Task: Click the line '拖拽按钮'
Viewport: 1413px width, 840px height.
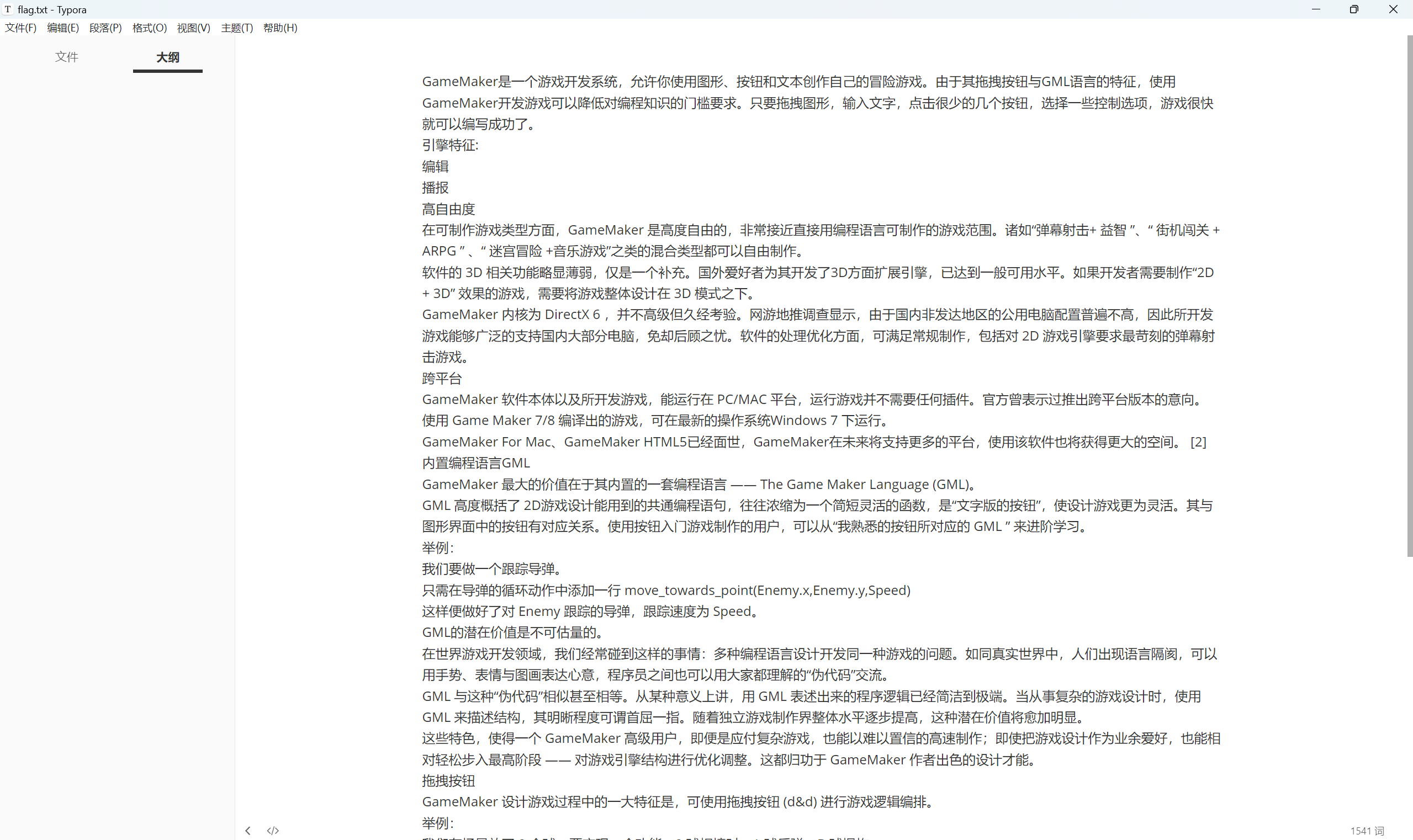Action: click(x=448, y=781)
